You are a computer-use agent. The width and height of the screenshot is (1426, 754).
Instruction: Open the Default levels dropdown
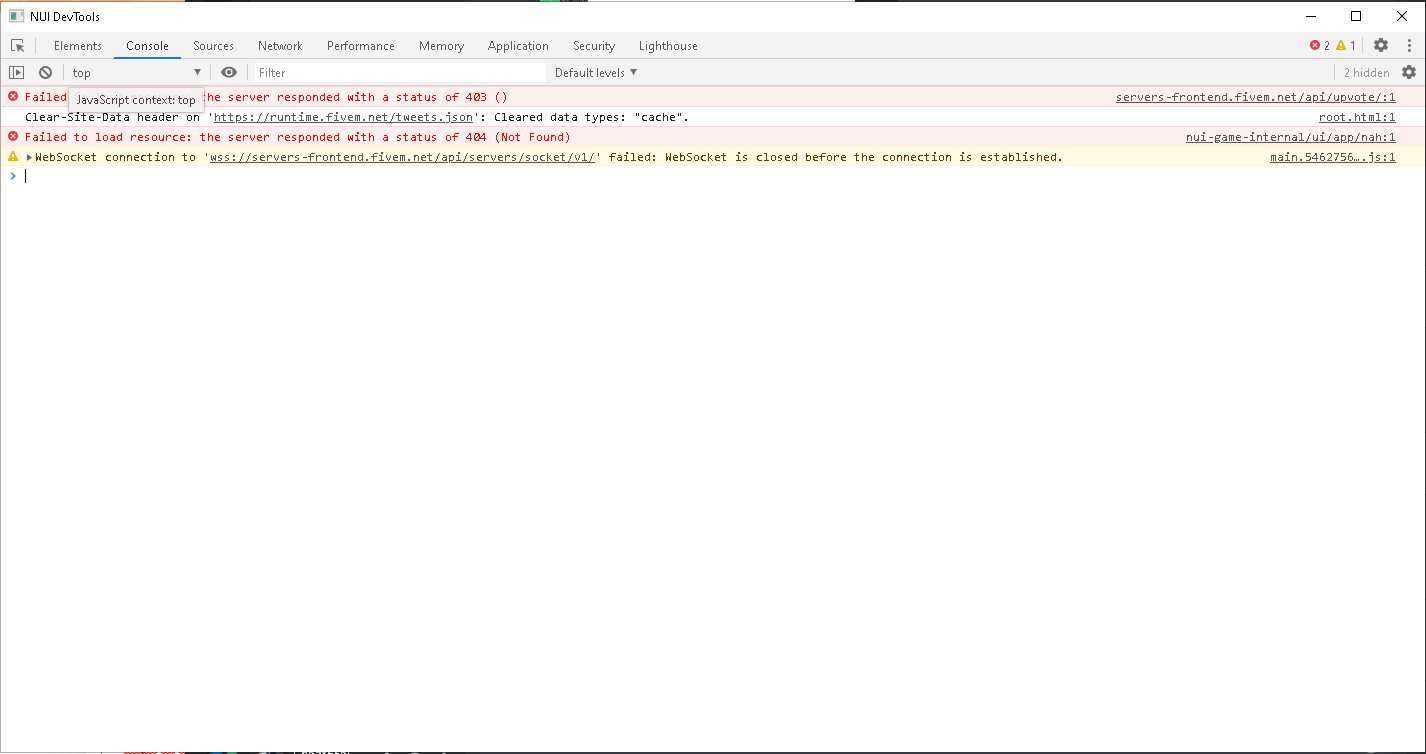click(596, 73)
